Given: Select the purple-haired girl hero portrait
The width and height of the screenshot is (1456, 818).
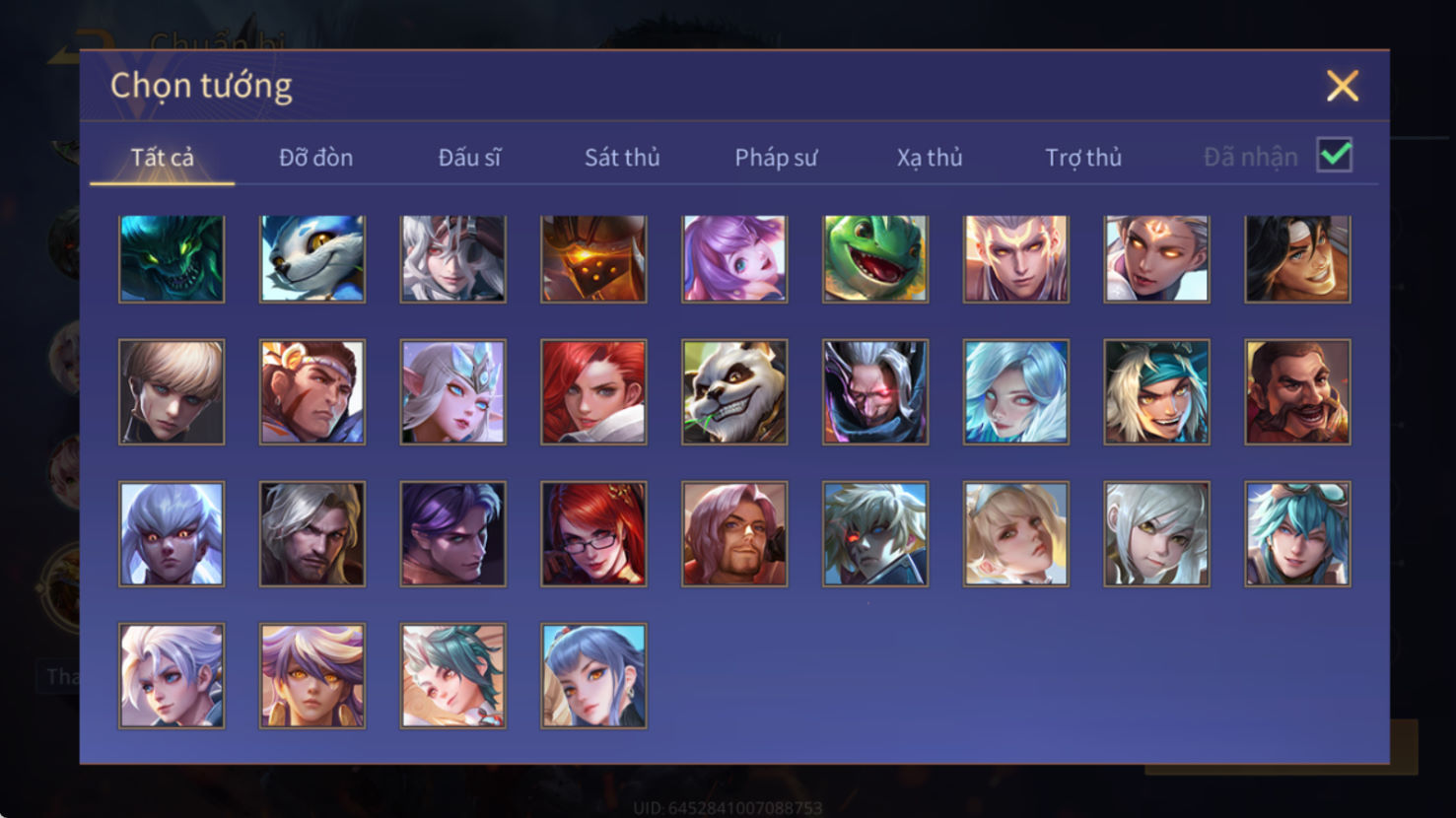Looking at the screenshot, I should click(734, 258).
